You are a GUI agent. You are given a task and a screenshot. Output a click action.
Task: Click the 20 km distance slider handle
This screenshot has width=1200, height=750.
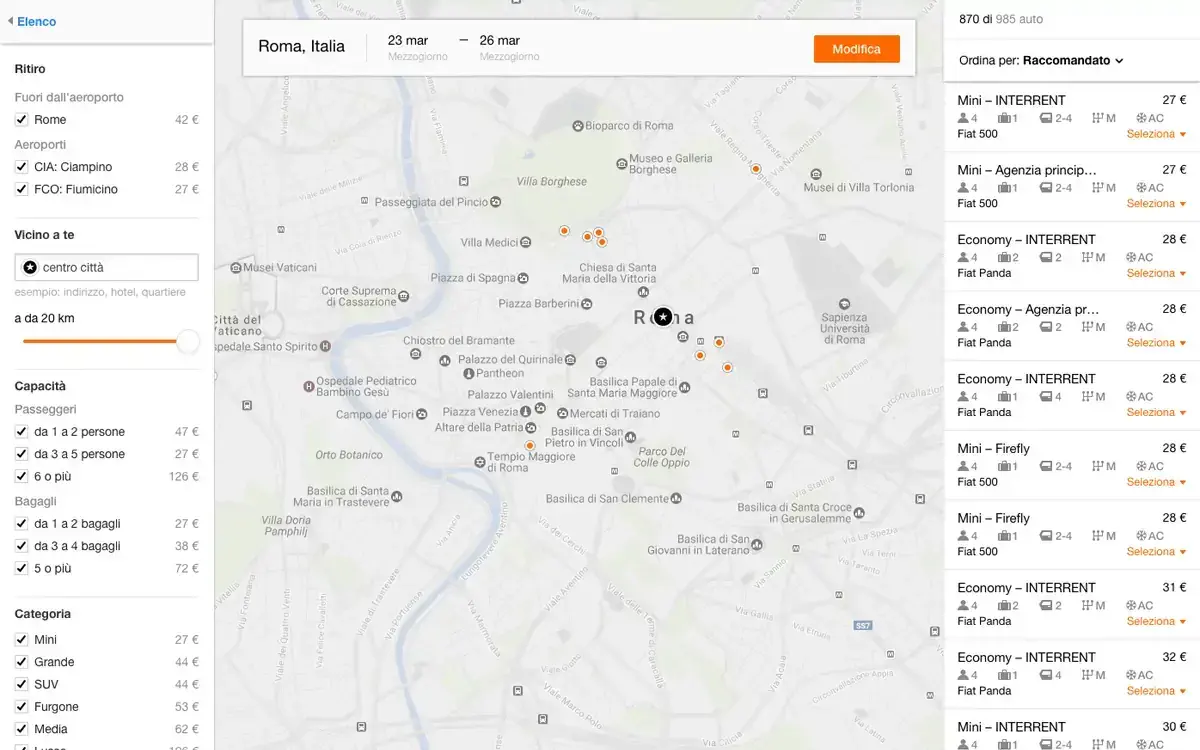click(188, 342)
